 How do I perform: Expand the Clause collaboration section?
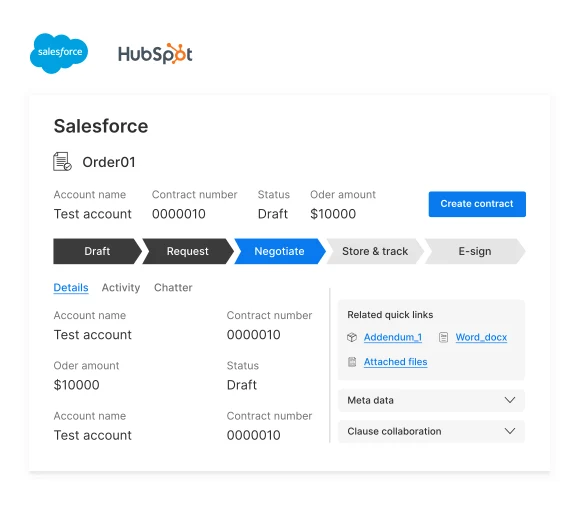[x=431, y=432]
